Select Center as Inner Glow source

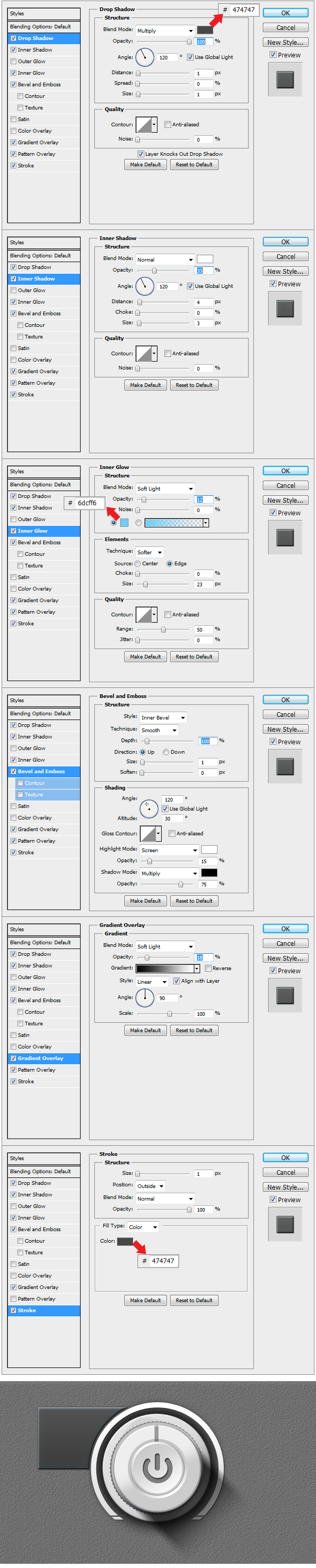tap(137, 564)
